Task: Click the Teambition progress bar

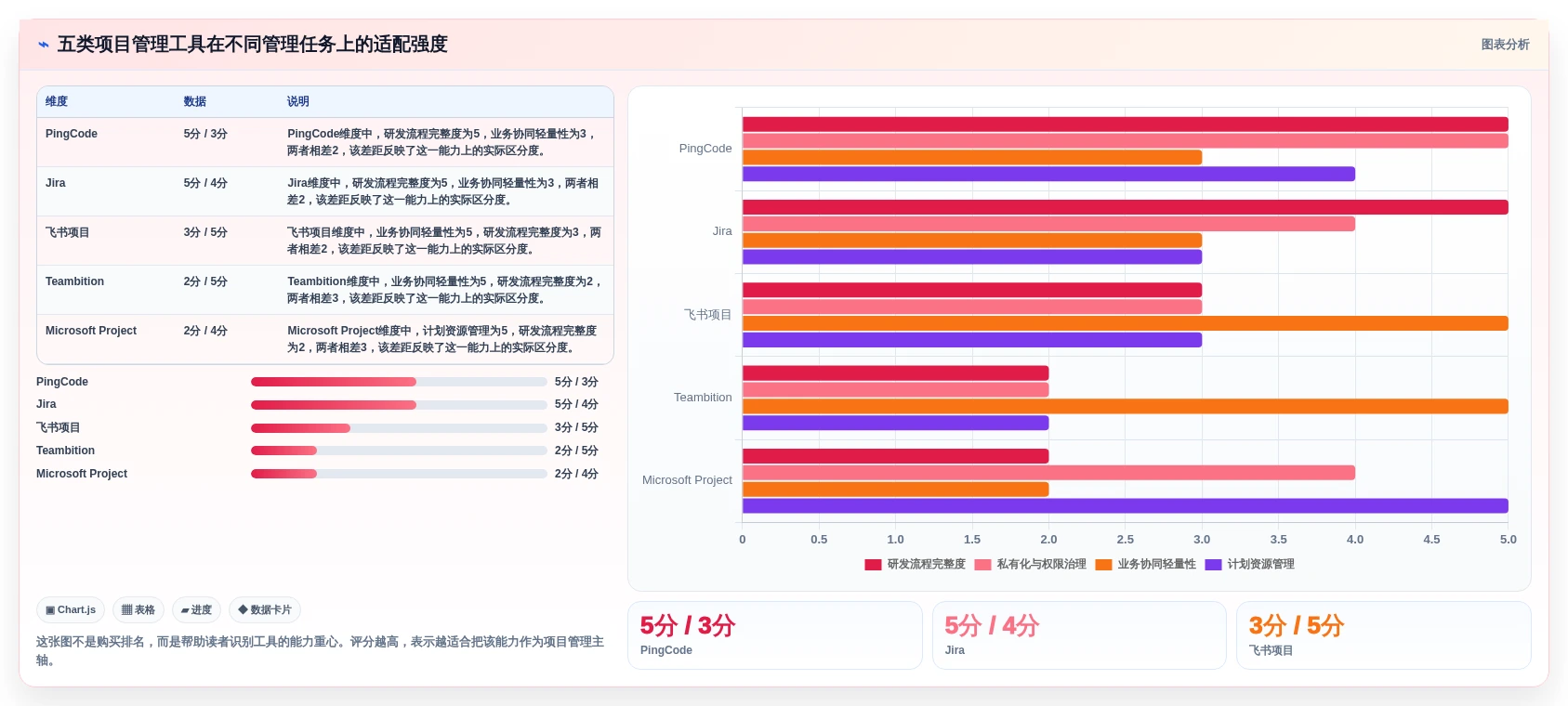Action: tap(399, 451)
